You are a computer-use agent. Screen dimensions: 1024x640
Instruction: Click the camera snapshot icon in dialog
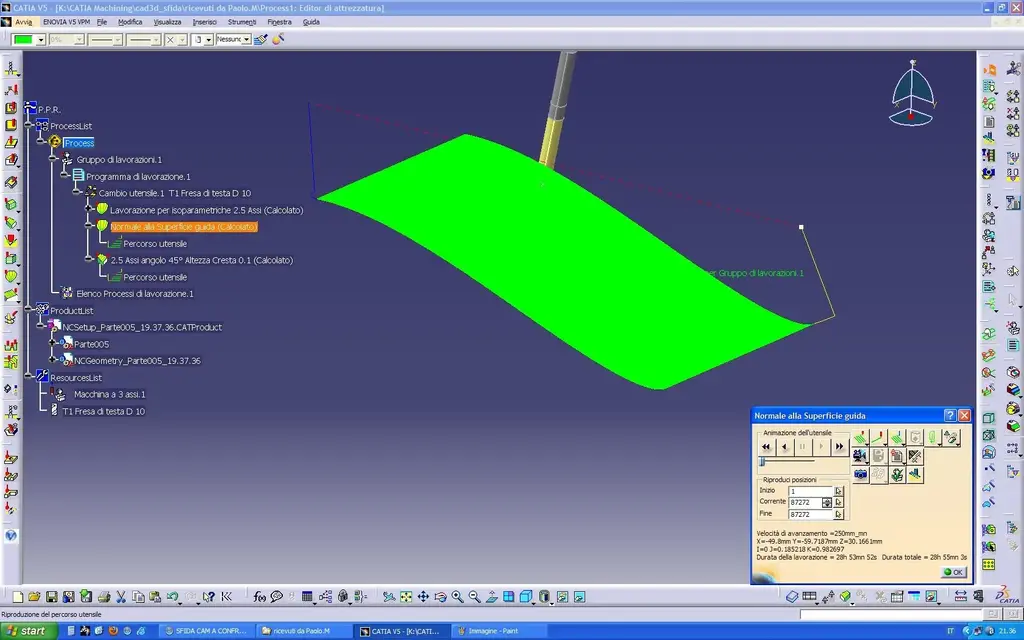click(860, 474)
